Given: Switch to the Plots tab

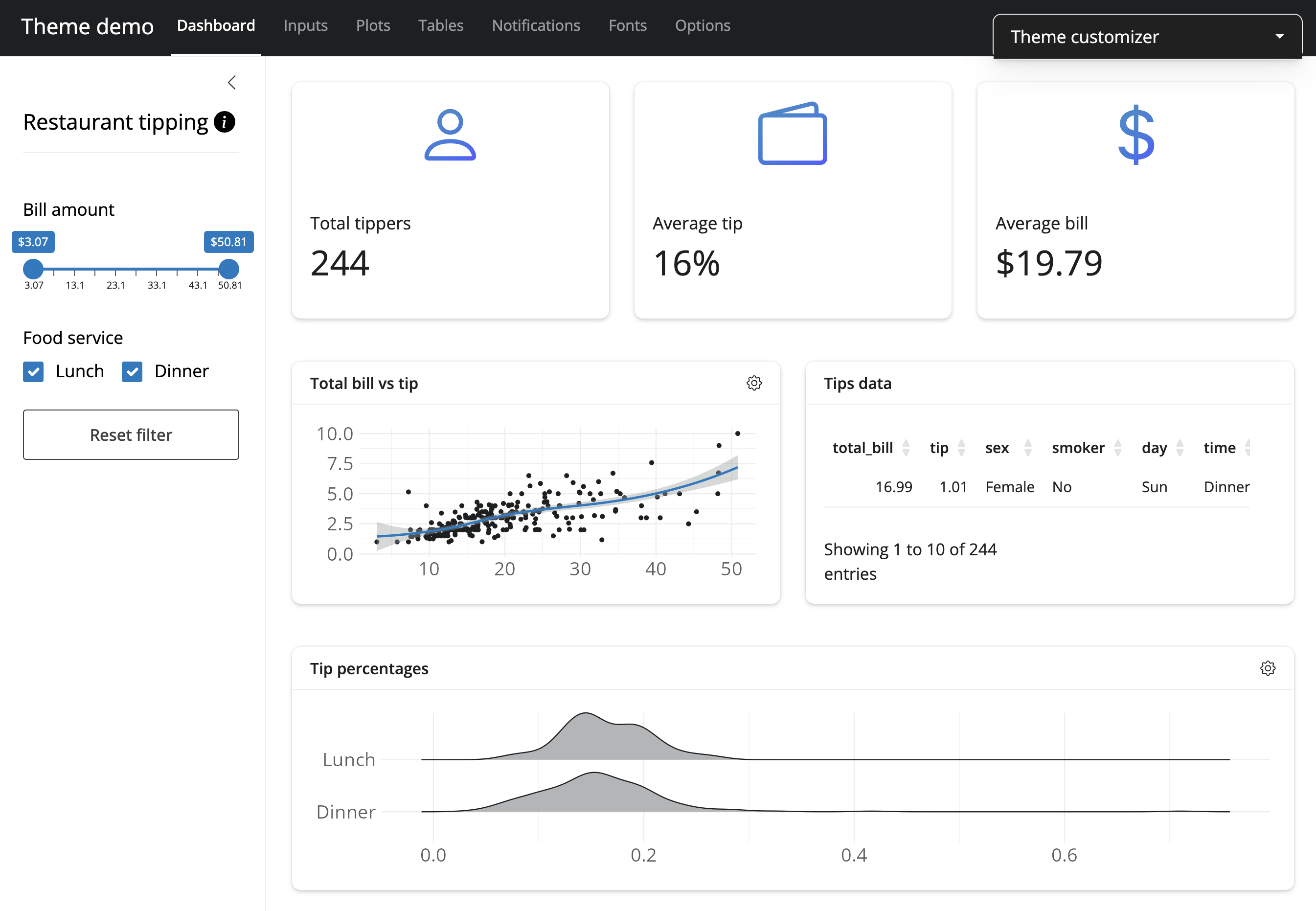Looking at the screenshot, I should pyautogui.click(x=373, y=25).
